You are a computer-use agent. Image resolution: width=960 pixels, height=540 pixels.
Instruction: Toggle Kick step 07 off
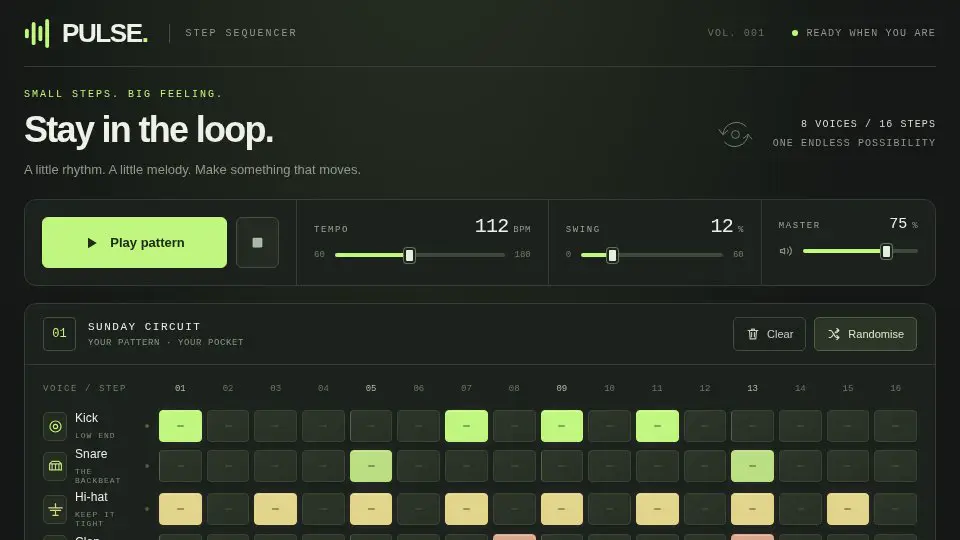tap(467, 426)
